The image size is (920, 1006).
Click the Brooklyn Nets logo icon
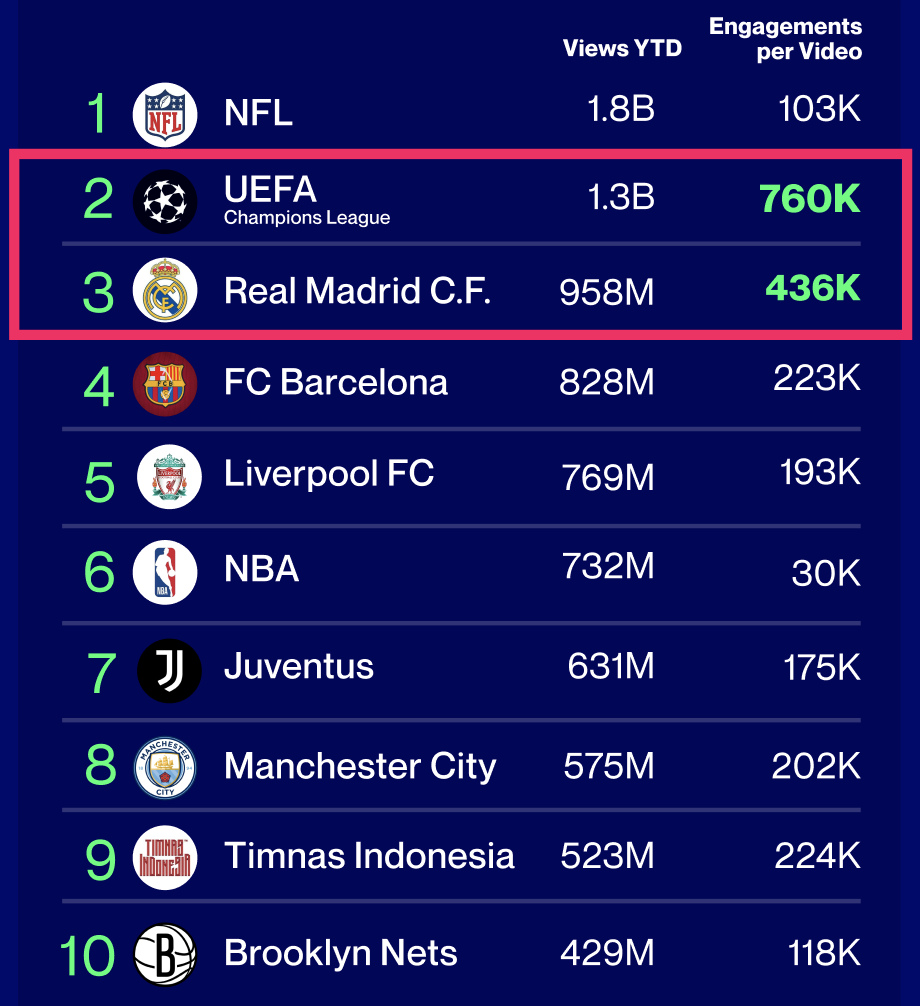tap(165, 955)
